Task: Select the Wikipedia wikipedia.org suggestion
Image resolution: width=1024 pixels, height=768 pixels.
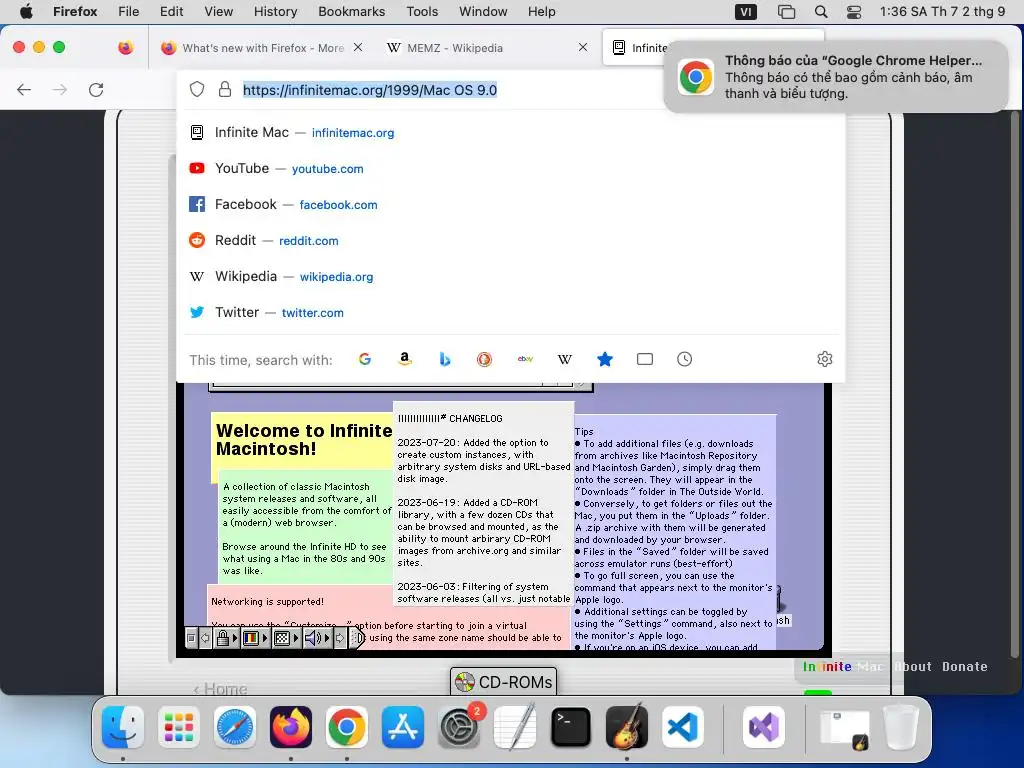Action: [x=511, y=276]
